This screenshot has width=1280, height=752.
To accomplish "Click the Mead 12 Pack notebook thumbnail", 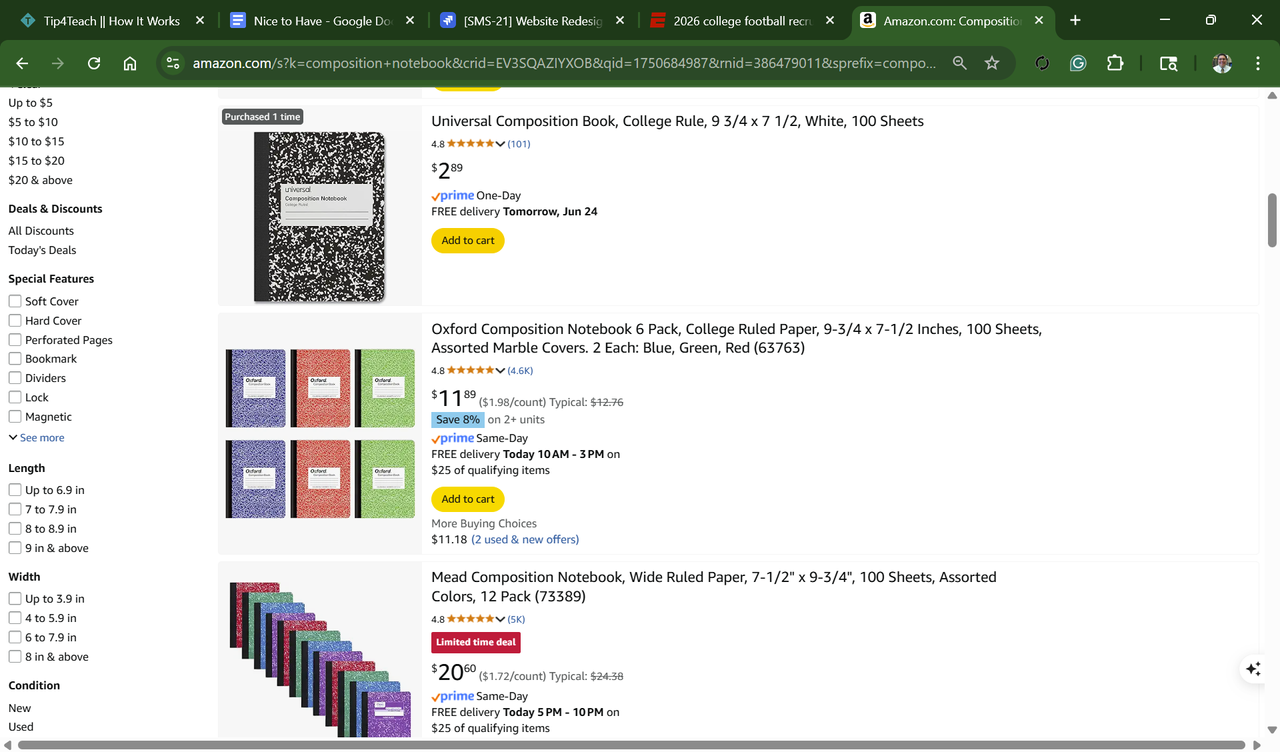I will pyautogui.click(x=320, y=660).
